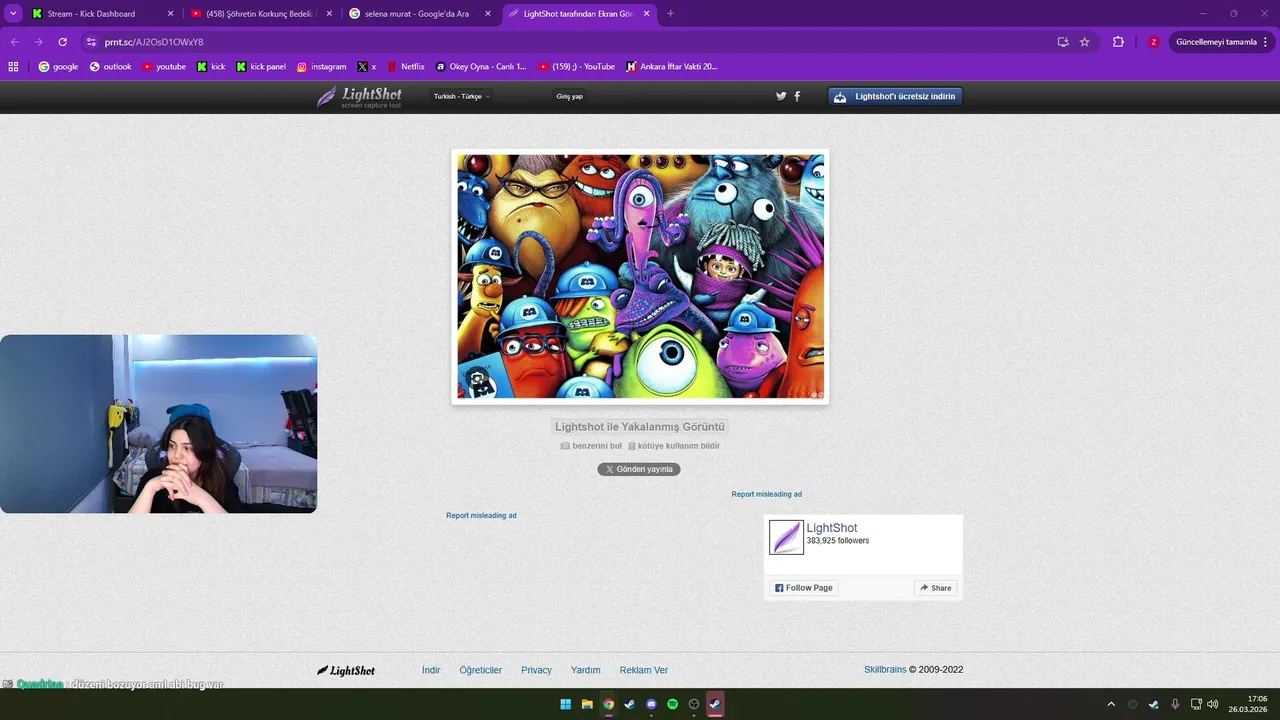
Task: Click the LightShot feather logo
Action: (359, 97)
